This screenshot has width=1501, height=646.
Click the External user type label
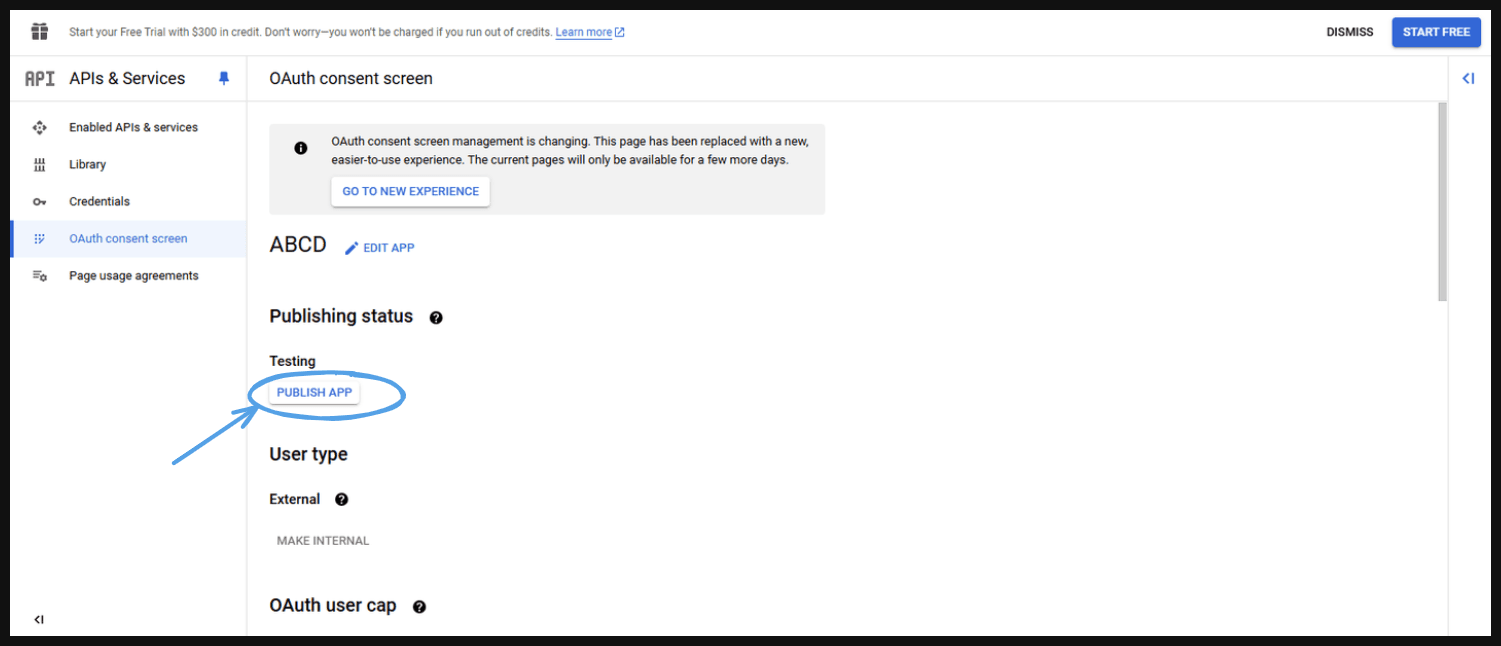coord(295,499)
